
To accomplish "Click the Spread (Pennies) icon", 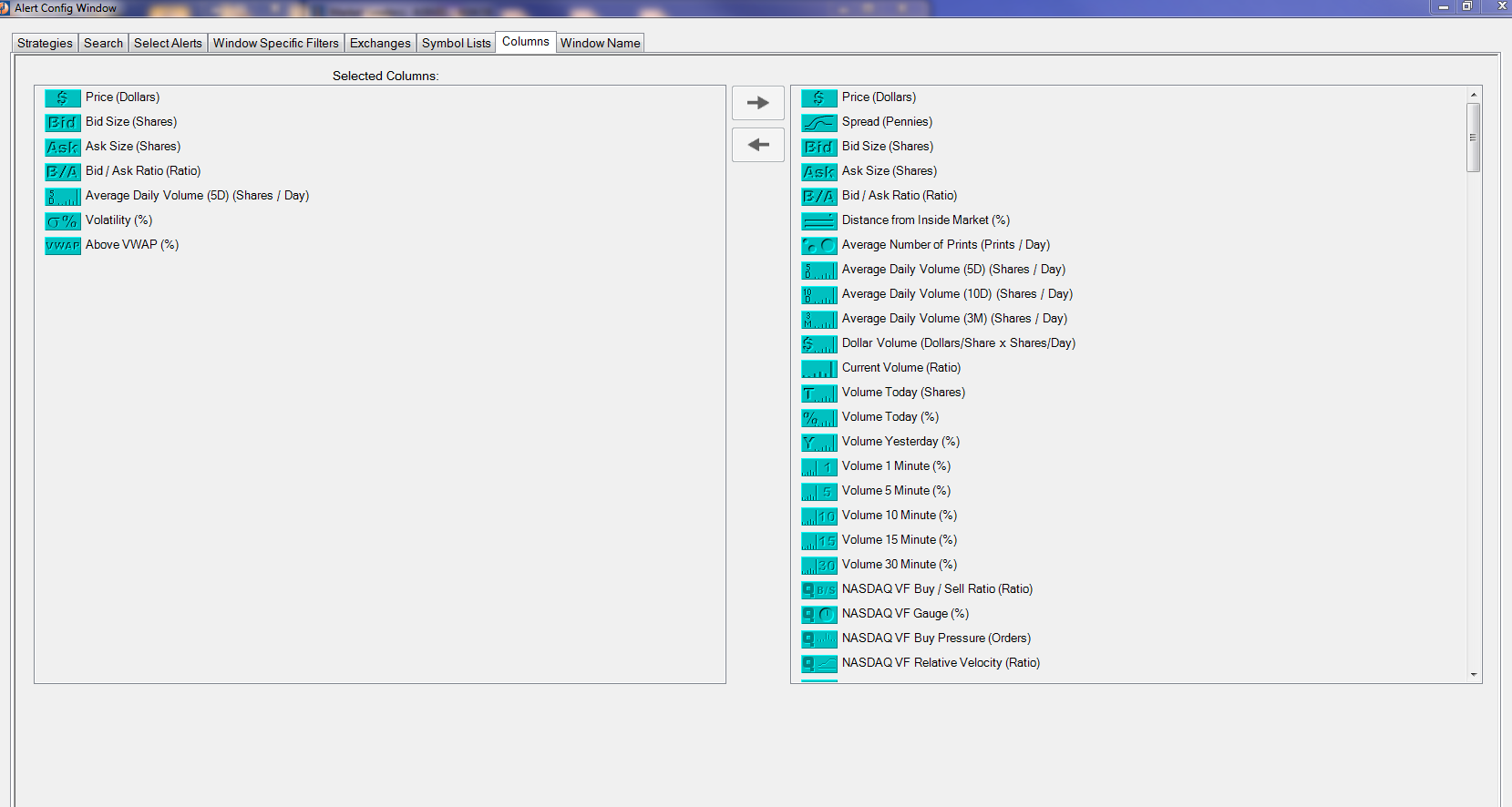I will (819, 122).
